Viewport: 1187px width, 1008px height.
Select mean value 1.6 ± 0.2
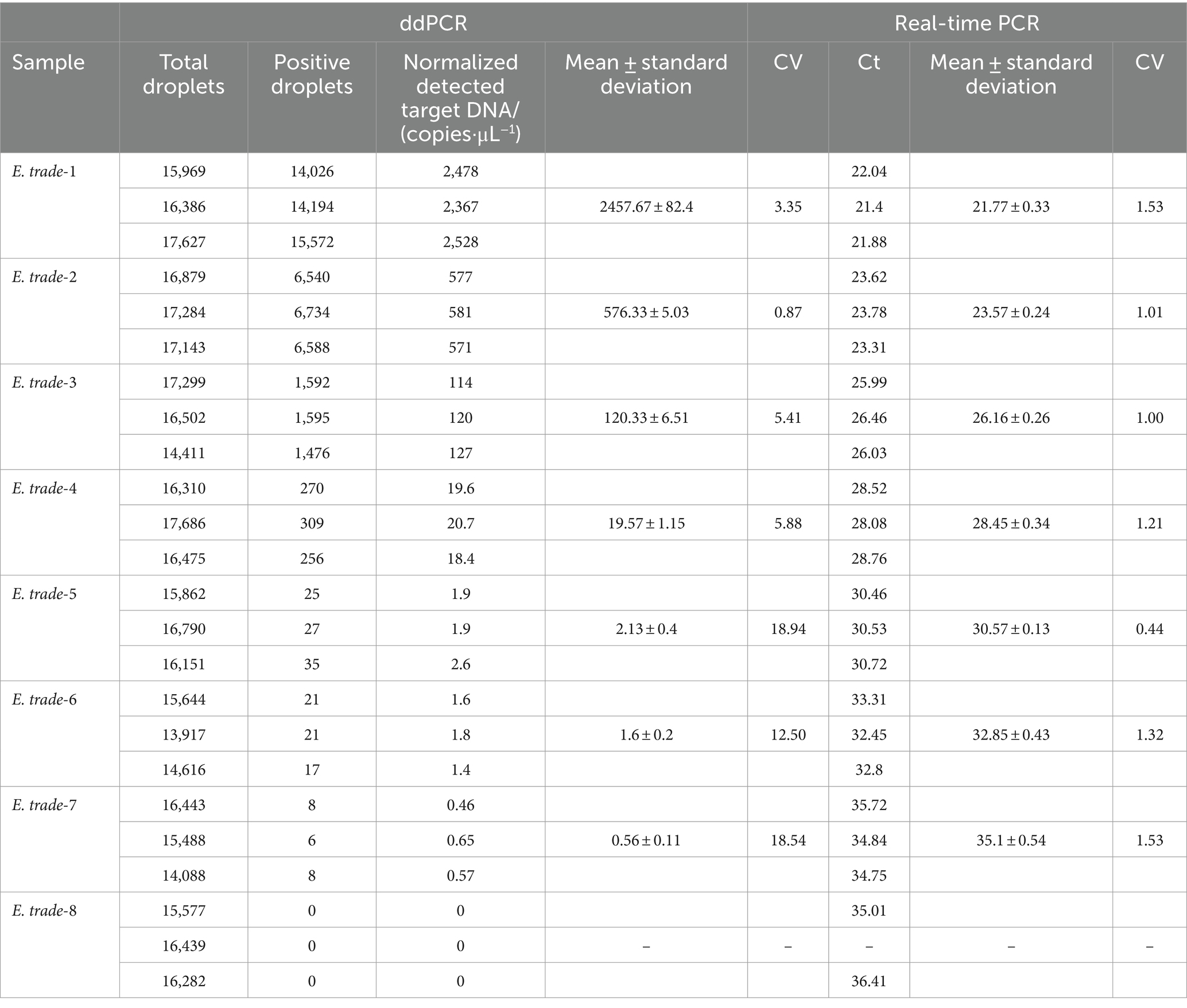tap(646, 734)
